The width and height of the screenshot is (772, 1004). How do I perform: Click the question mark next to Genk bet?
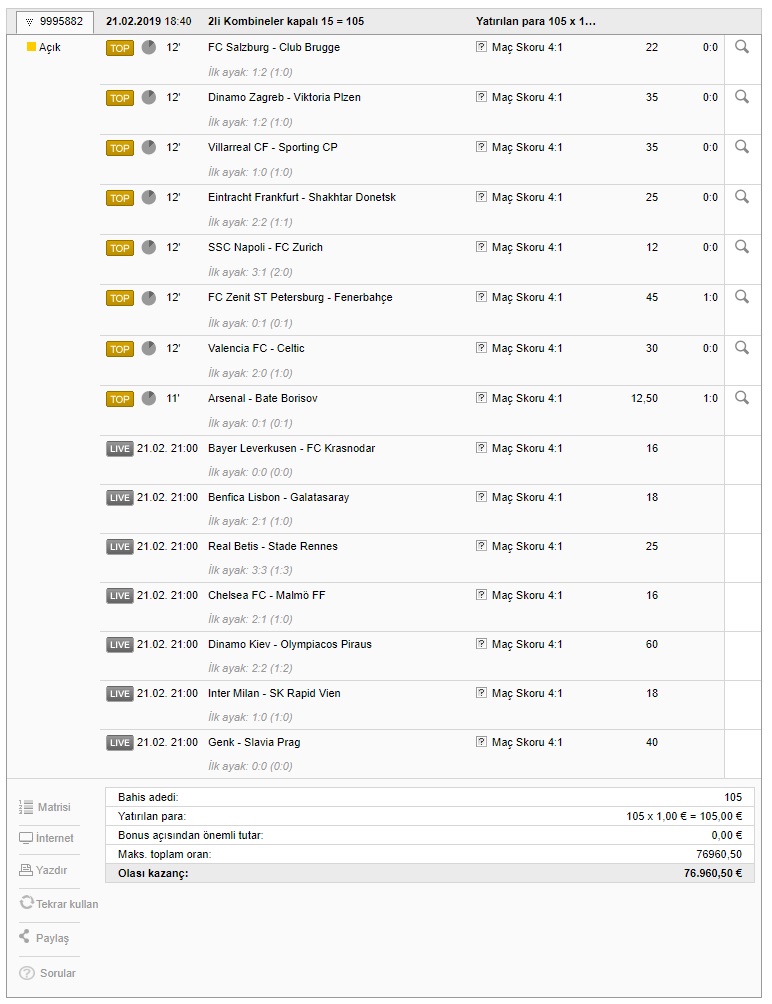(481, 742)
